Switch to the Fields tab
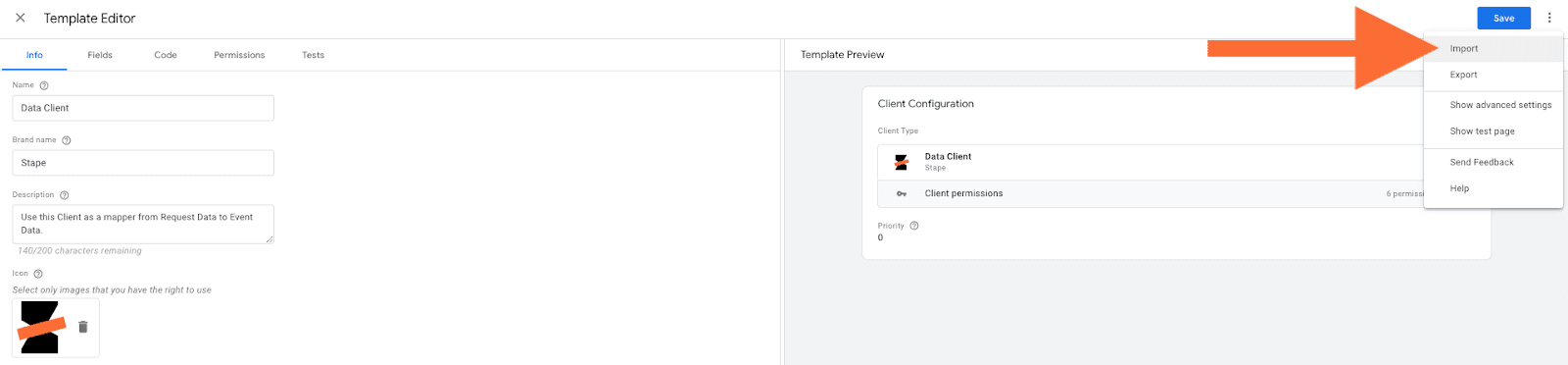 point(100,55)
